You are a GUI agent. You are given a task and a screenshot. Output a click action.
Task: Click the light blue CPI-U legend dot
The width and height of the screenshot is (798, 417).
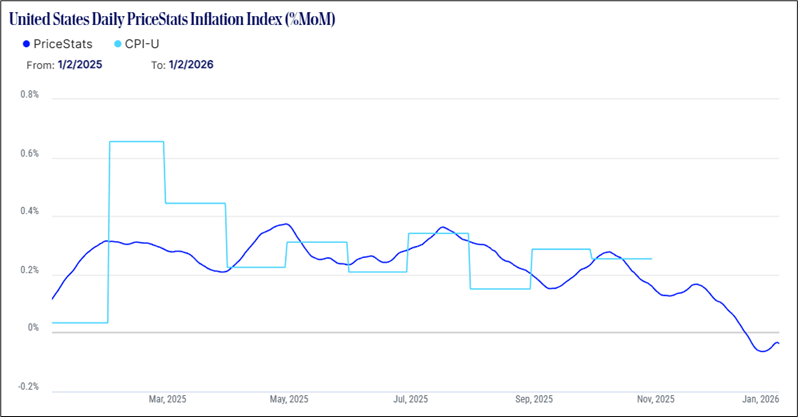[x=116, y=43]
